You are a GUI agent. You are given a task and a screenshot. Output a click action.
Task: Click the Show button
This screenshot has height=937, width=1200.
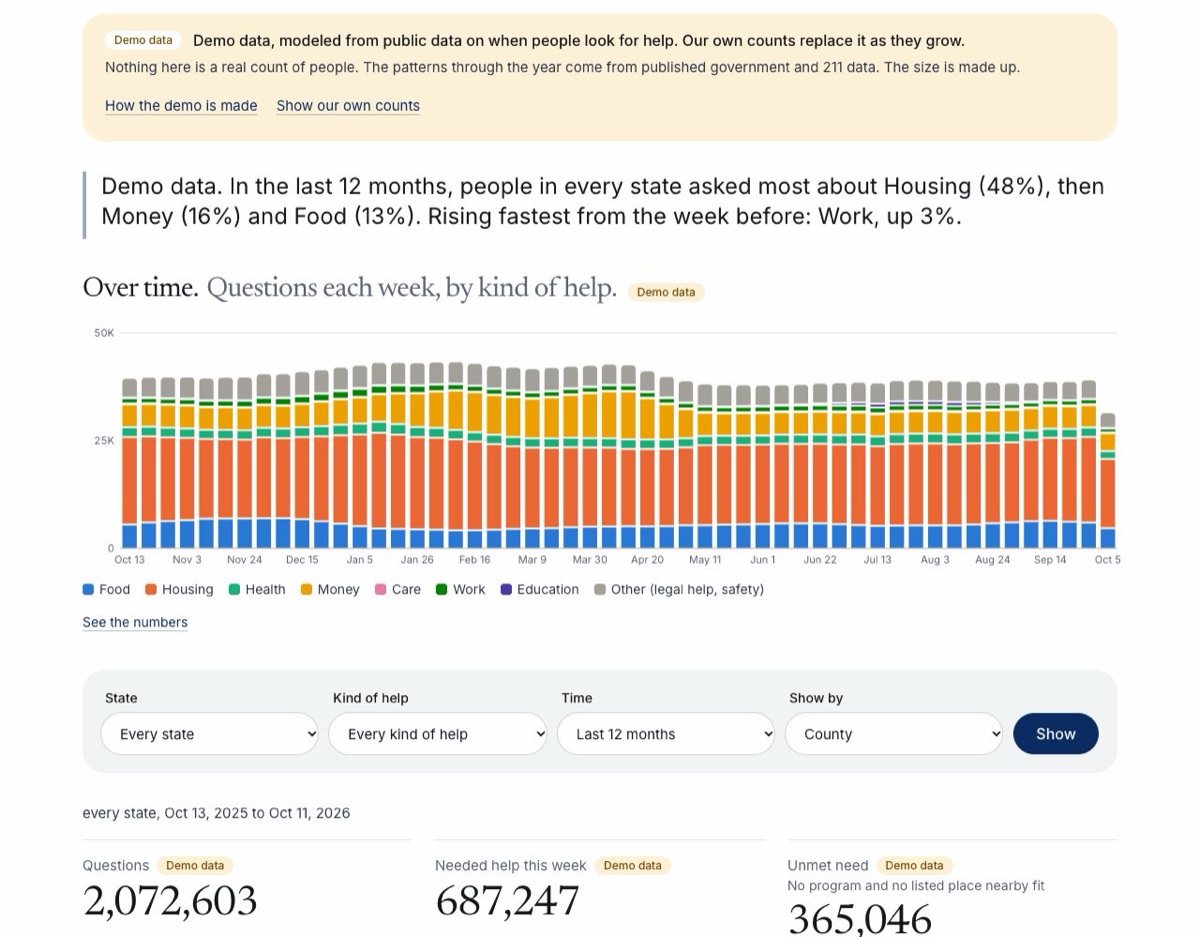click(x=1055, y=734)
